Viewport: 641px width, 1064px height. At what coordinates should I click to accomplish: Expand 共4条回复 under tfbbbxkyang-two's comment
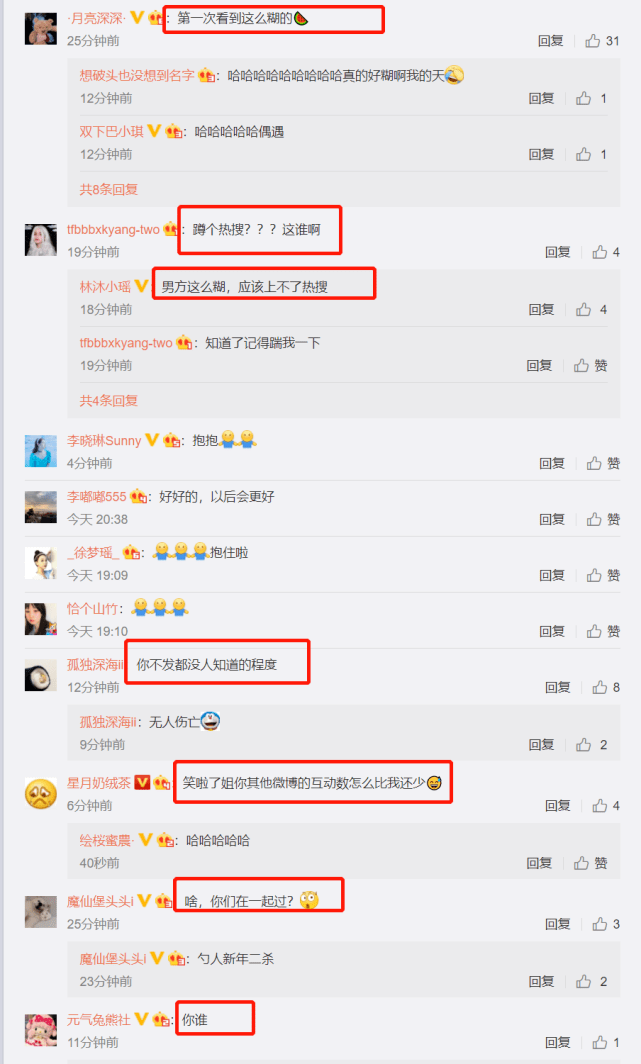pyautogui.click(x=109, y=400)
